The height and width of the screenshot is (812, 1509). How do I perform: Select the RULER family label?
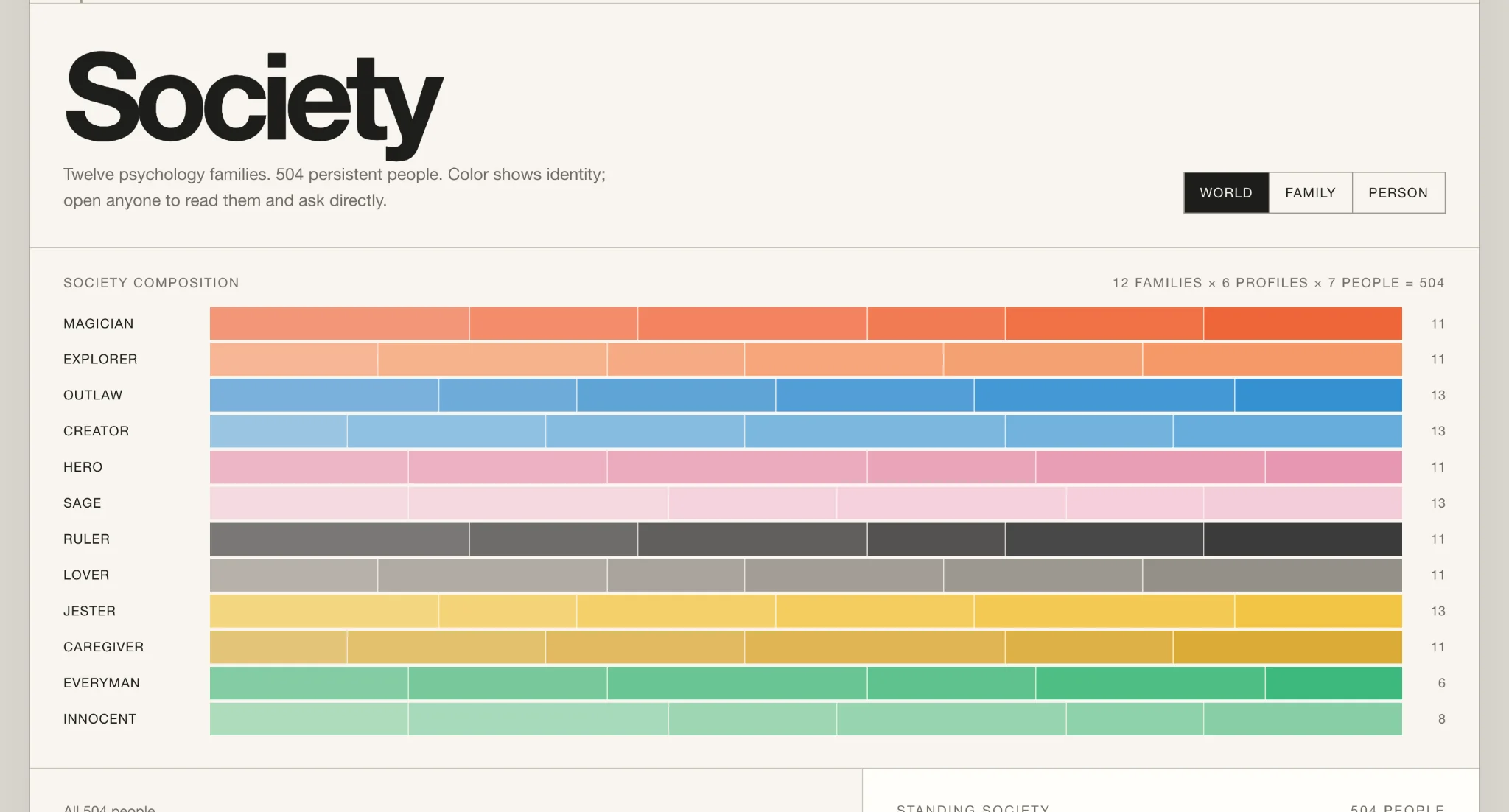point(87,539)
